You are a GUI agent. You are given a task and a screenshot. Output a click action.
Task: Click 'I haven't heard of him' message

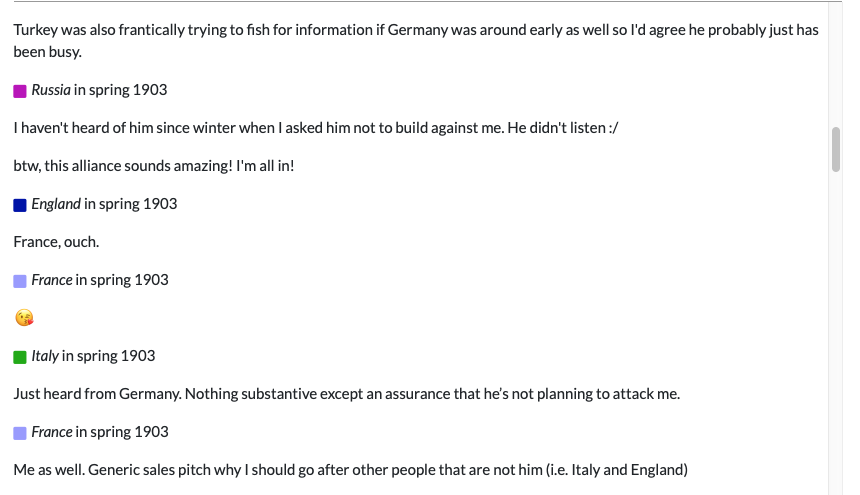point(316,128)
